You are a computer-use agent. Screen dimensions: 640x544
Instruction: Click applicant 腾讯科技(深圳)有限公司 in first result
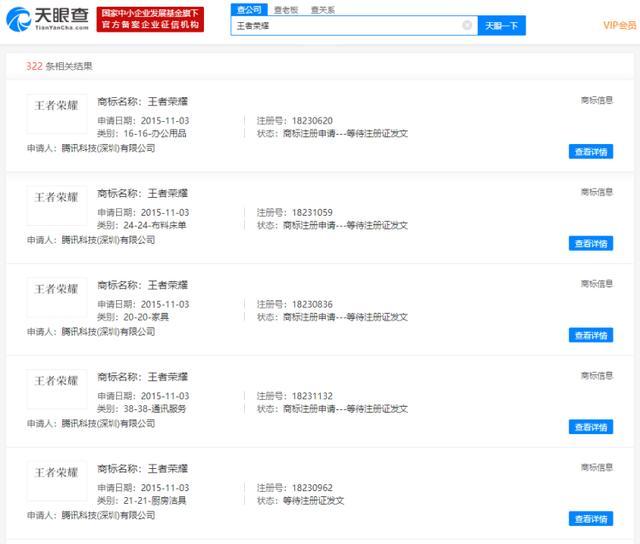tap(108, 148)
